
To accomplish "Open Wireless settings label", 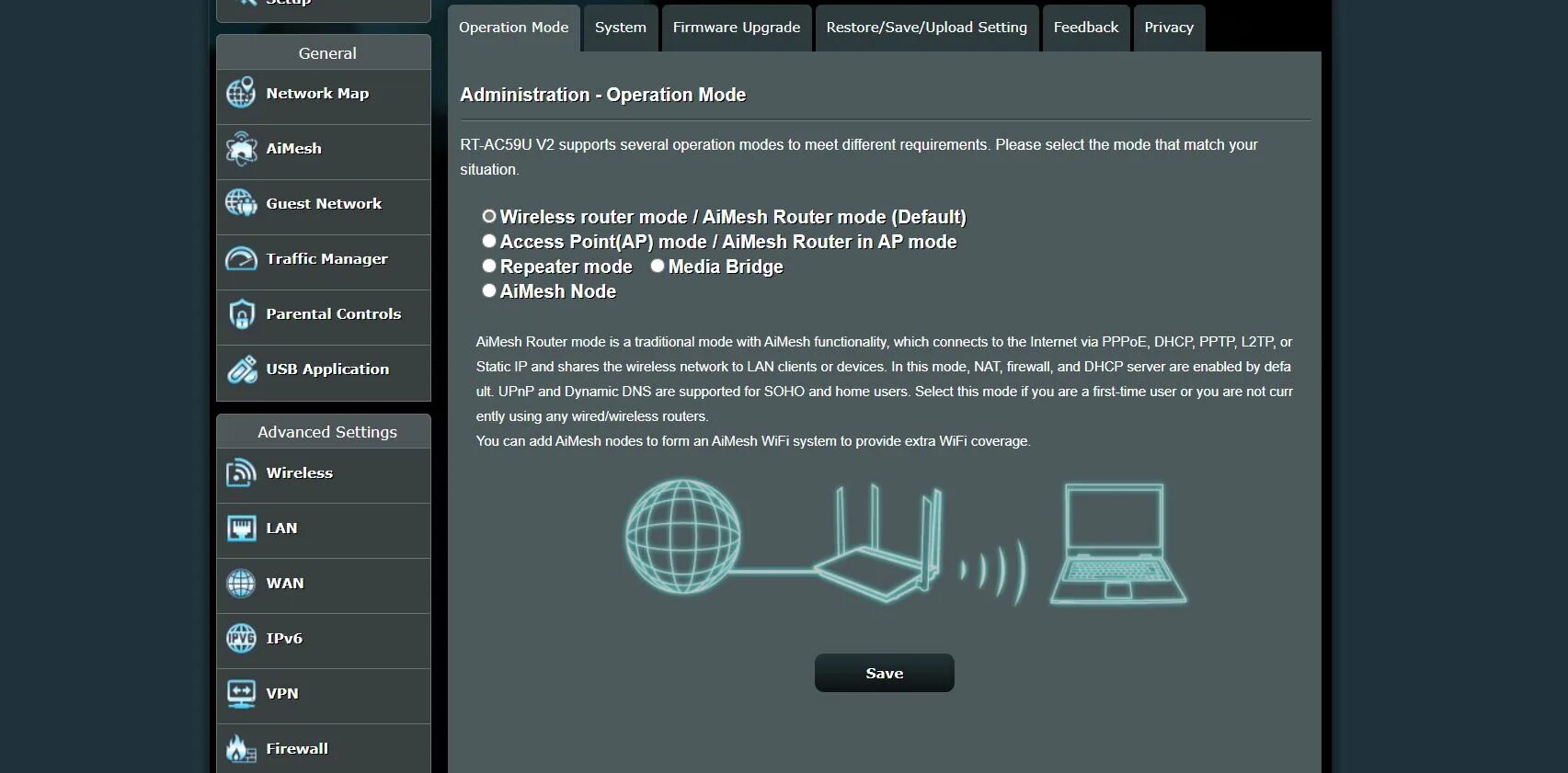I will 300,473.
